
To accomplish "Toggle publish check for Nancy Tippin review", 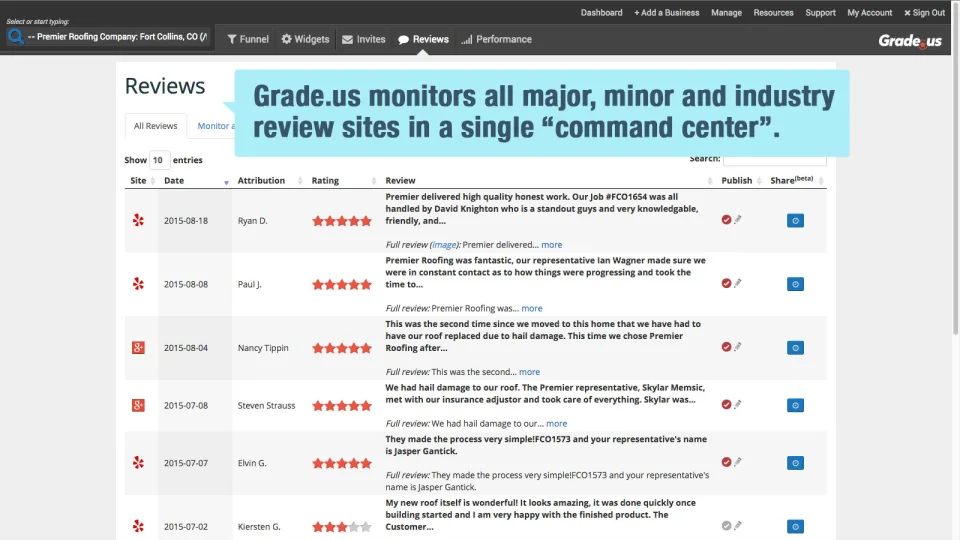I will (726, 347).
